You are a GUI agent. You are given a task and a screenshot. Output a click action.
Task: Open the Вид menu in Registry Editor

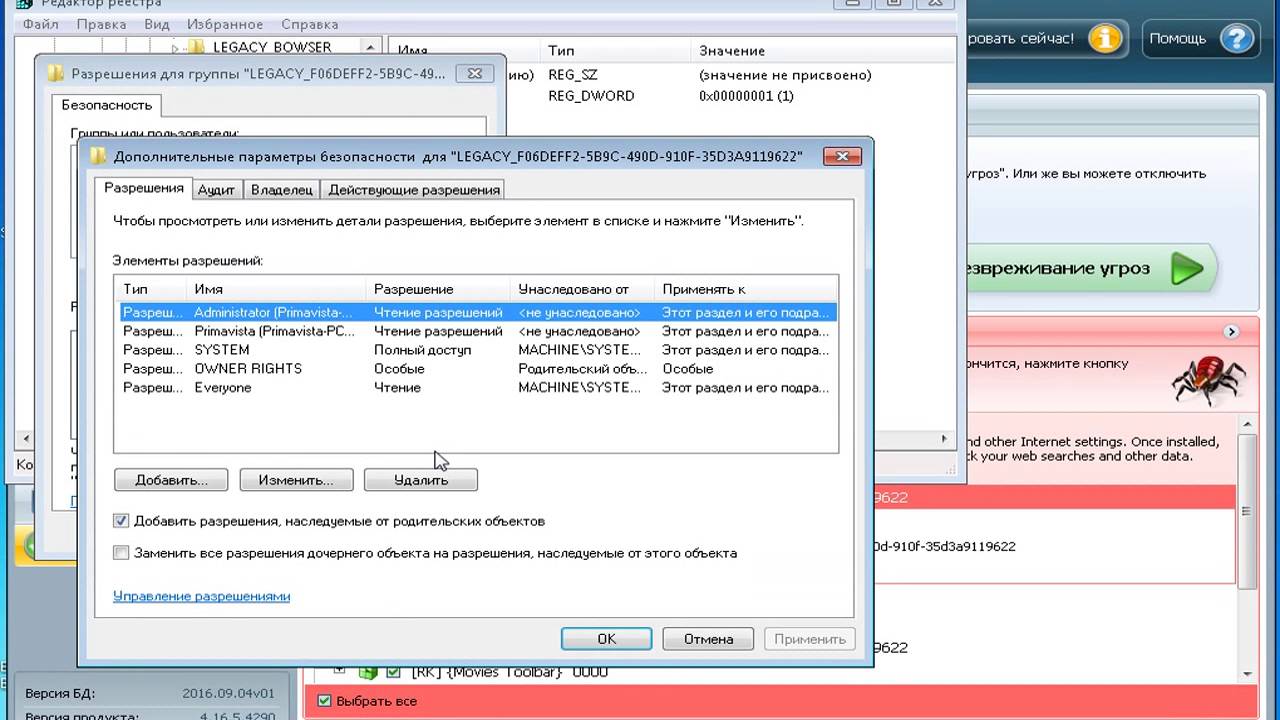(156, 24)
